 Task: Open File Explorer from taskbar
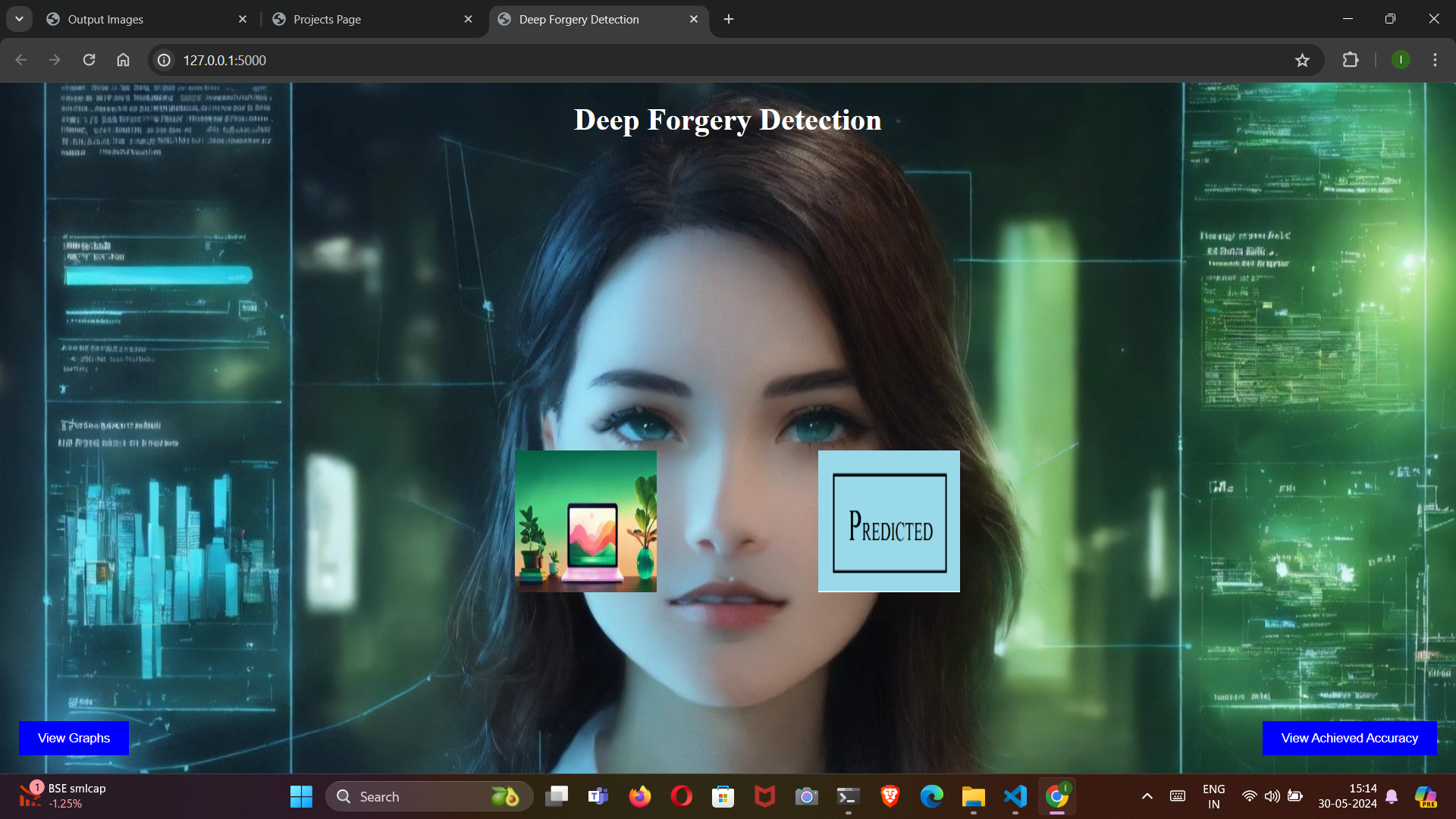point(973,796)
